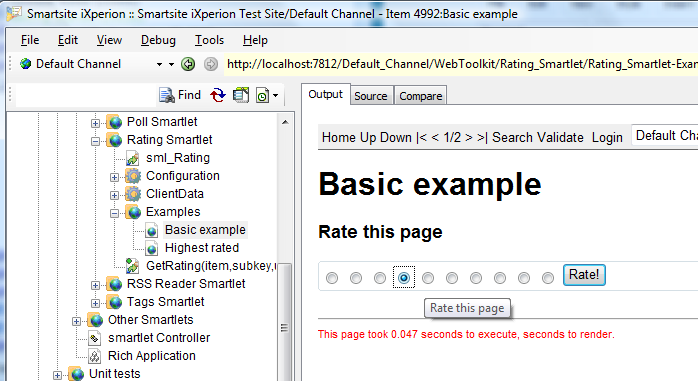The height and width of the screenshot is (381, 698).
Task: Select the seventh rating radio button
Action: (476, 278)
